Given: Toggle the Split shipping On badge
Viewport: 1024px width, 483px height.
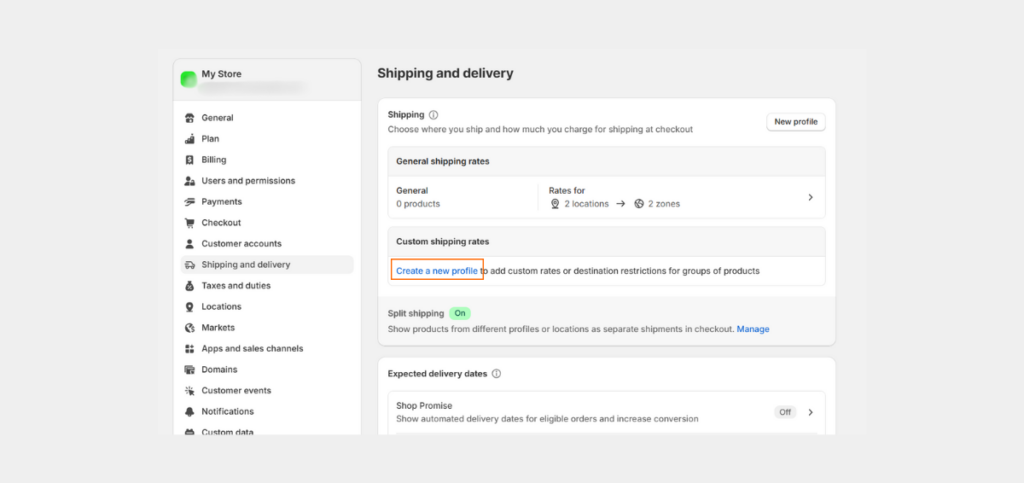Looking at the screenshot, I should click(460, 313).
